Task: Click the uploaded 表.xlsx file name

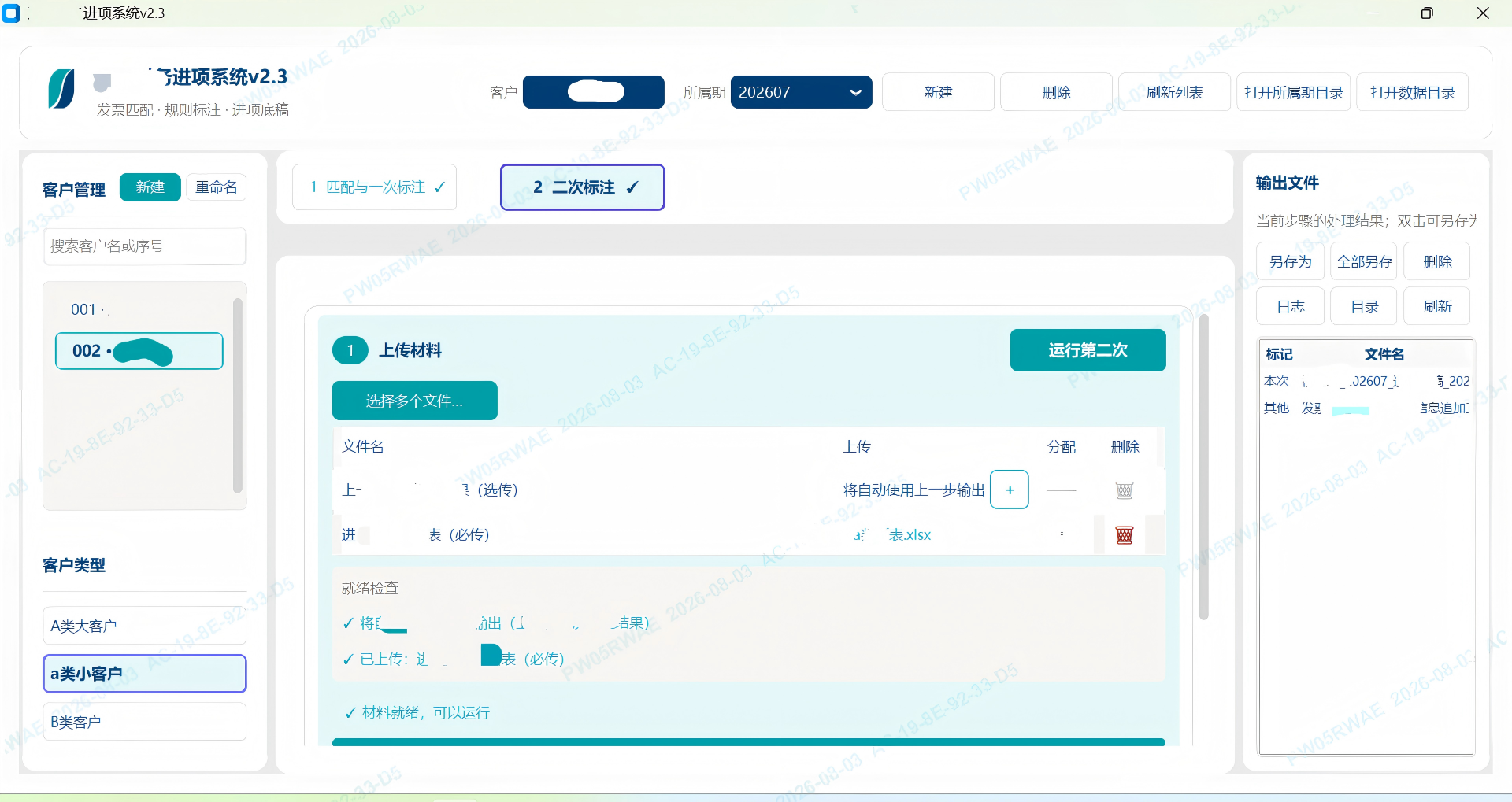Action: (x=893, y=535)
